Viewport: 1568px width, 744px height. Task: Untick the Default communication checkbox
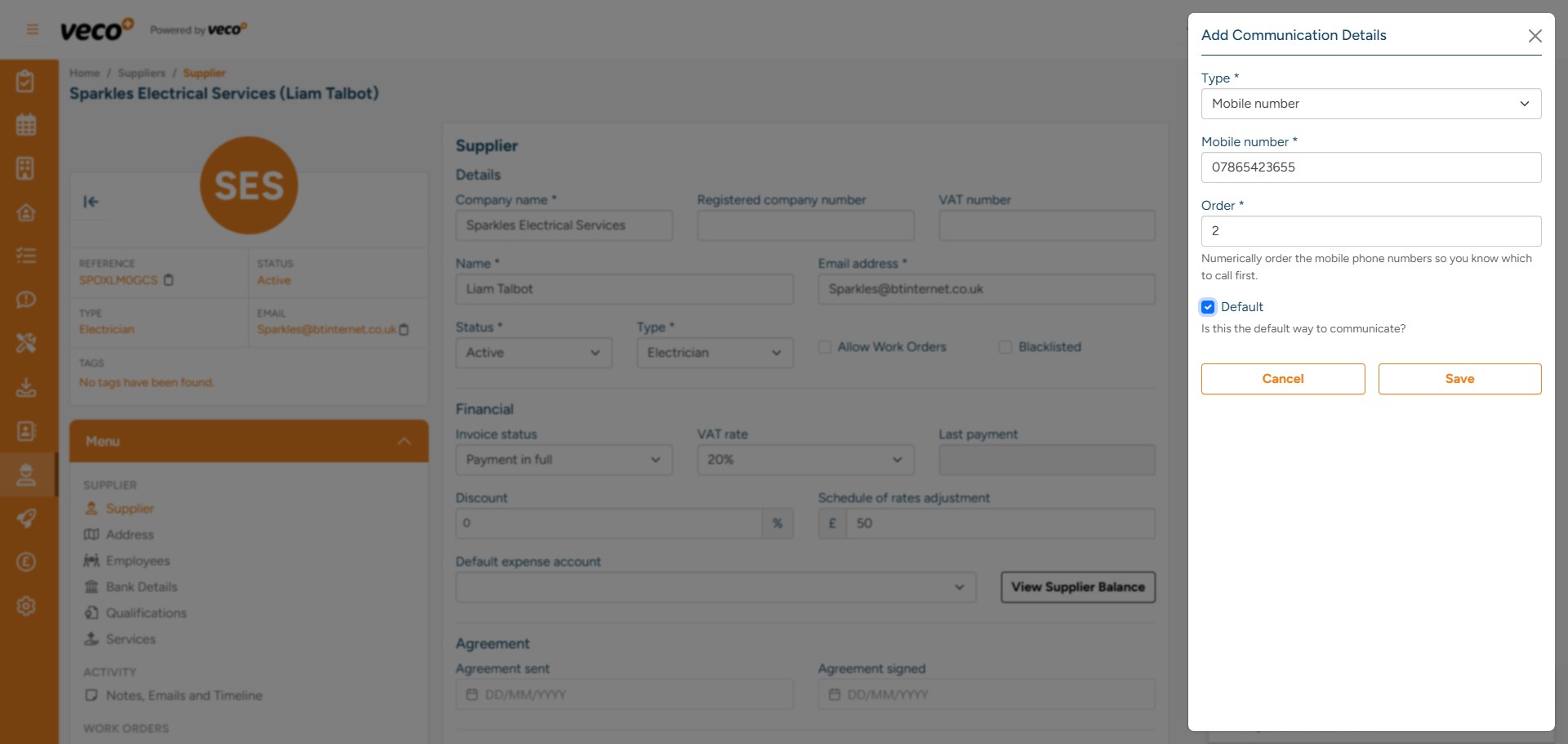coord(1208,307)
